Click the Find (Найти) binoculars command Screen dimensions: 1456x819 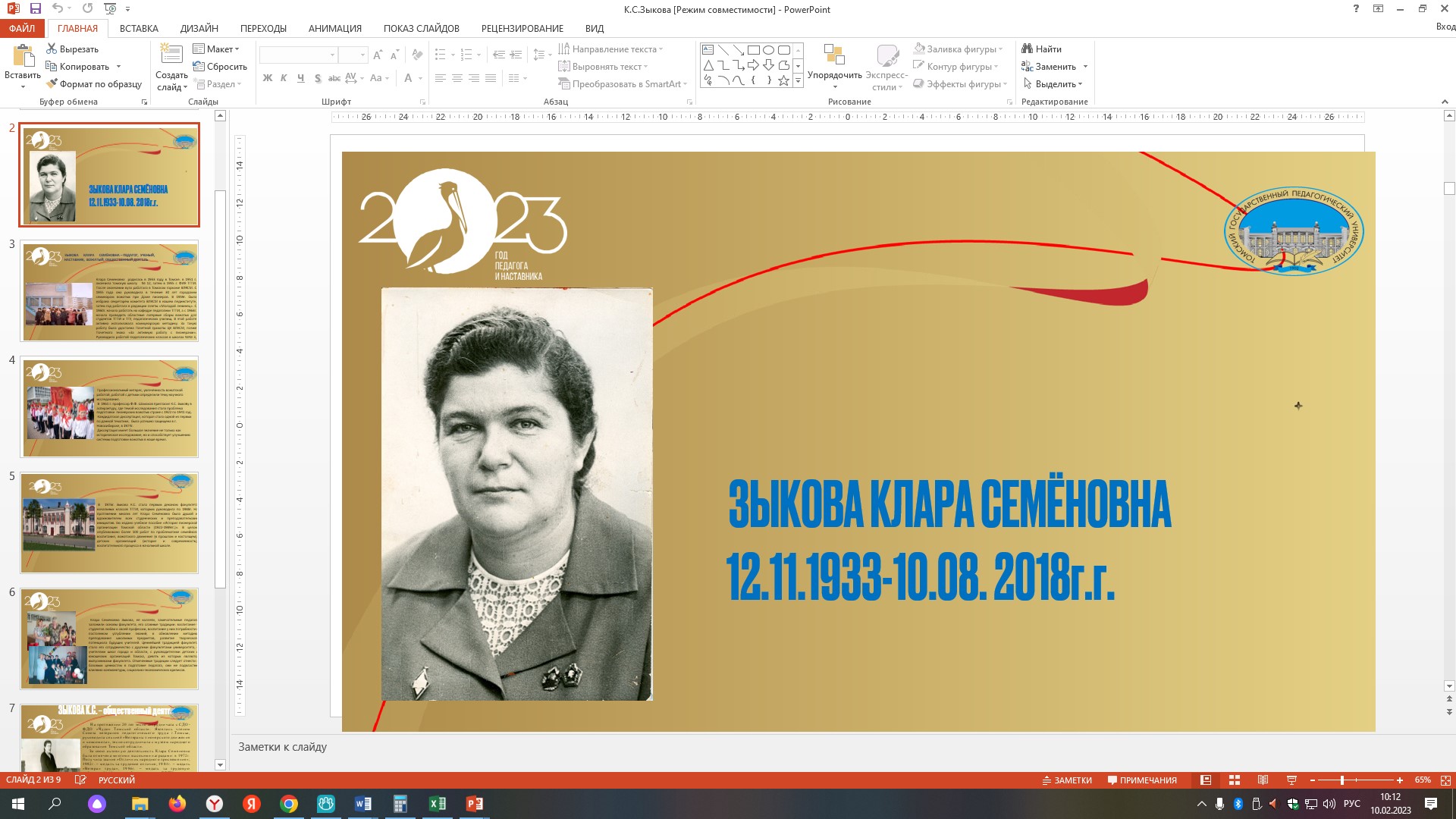[x=1042, y=49]
